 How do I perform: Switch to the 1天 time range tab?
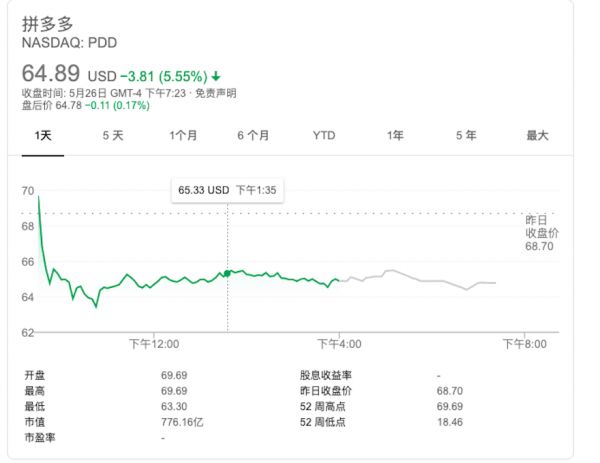(x=43, y=135)
